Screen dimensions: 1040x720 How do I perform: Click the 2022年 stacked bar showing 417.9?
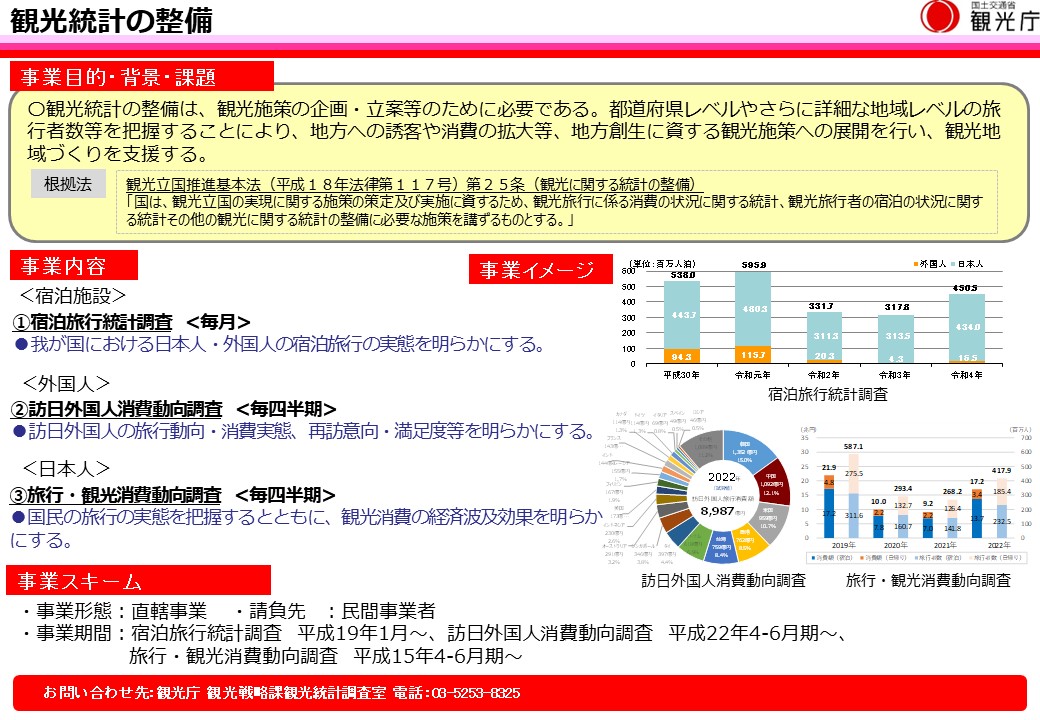[x=1002, y=504]
